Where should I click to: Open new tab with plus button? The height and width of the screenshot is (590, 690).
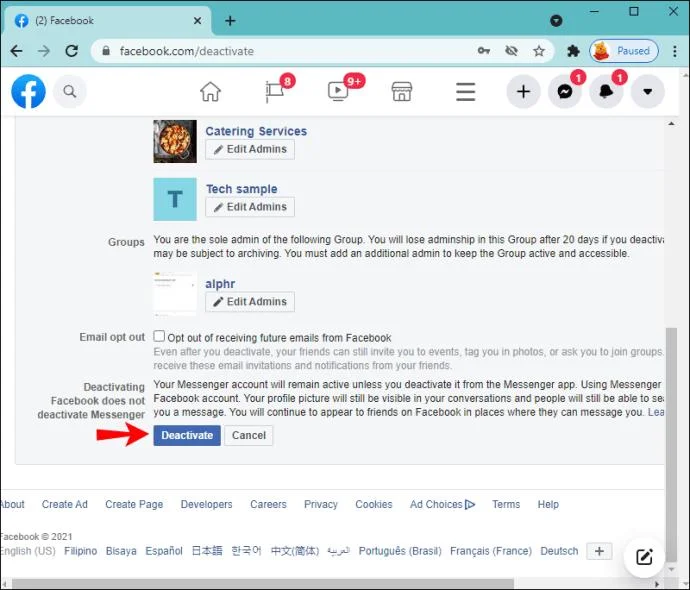[230, 21]
